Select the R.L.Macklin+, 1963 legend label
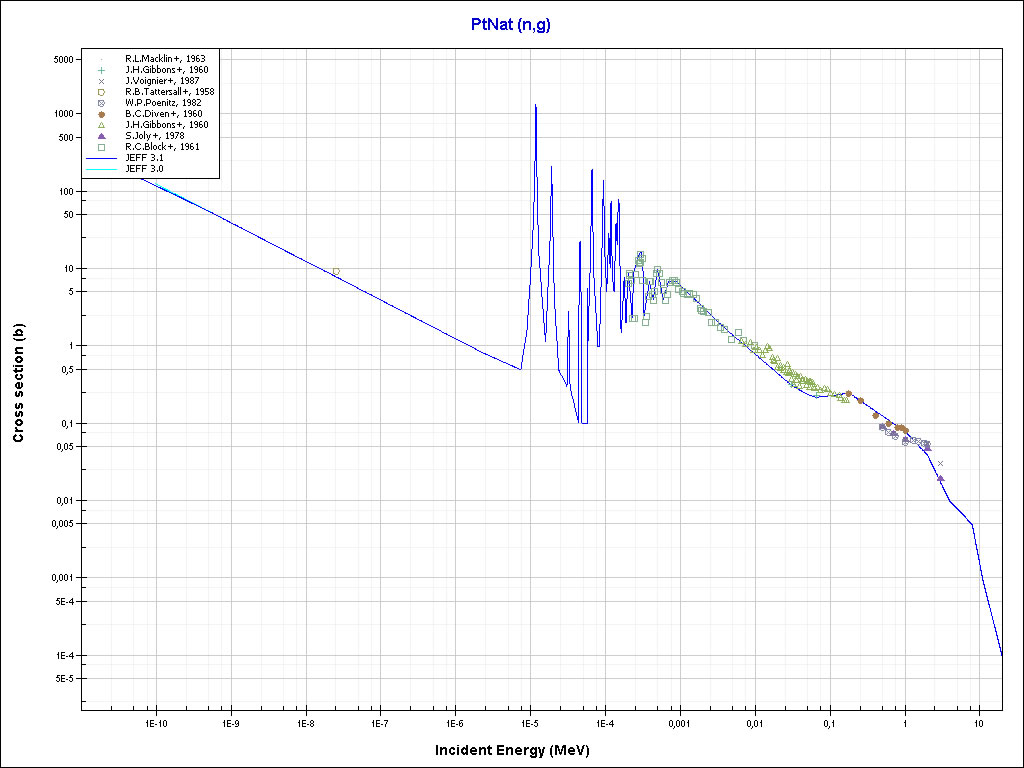The height and width of the screenshot is (768, 1024). coord(165,59)
